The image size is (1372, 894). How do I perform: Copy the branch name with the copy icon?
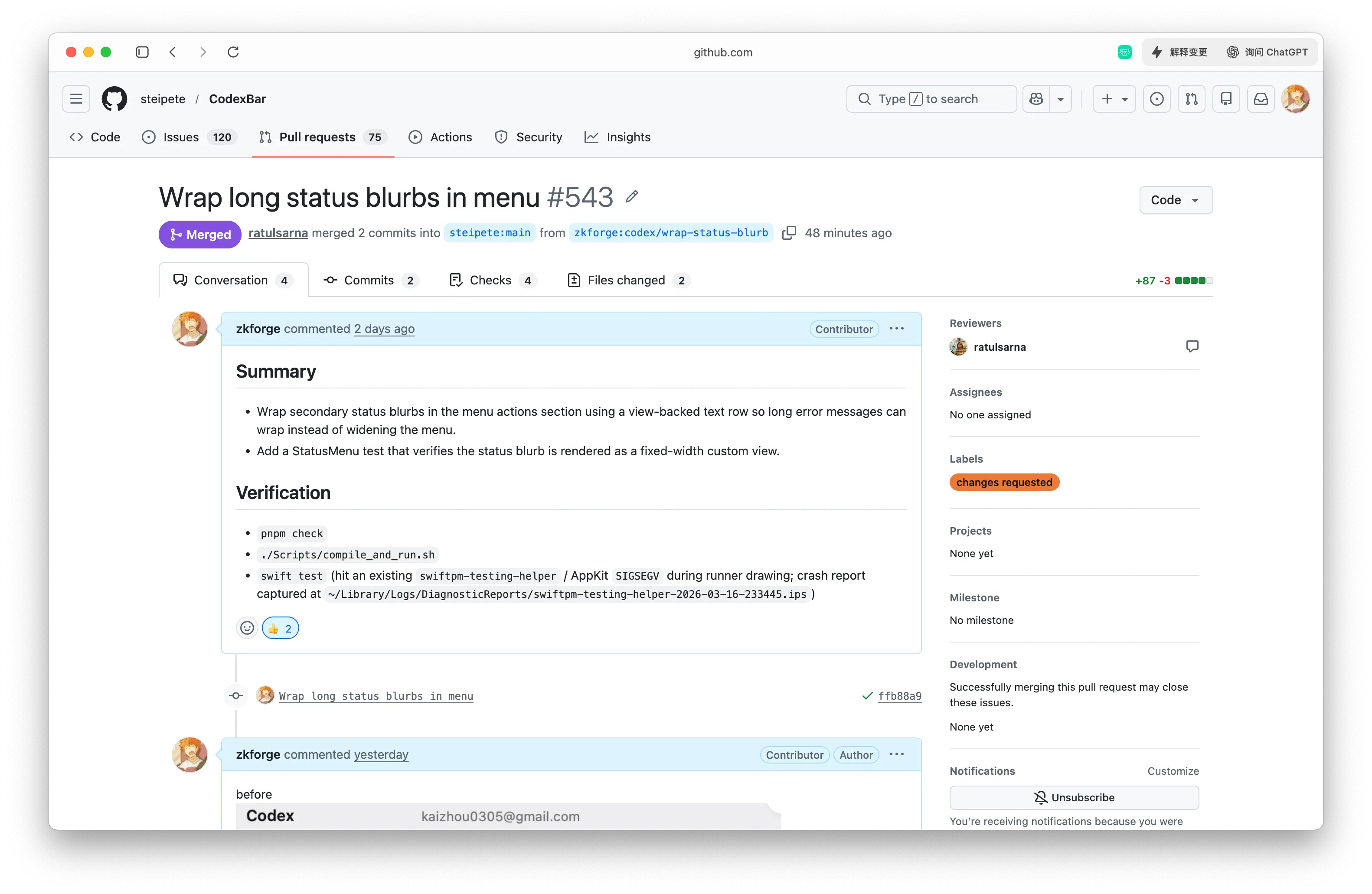point(789,233)
